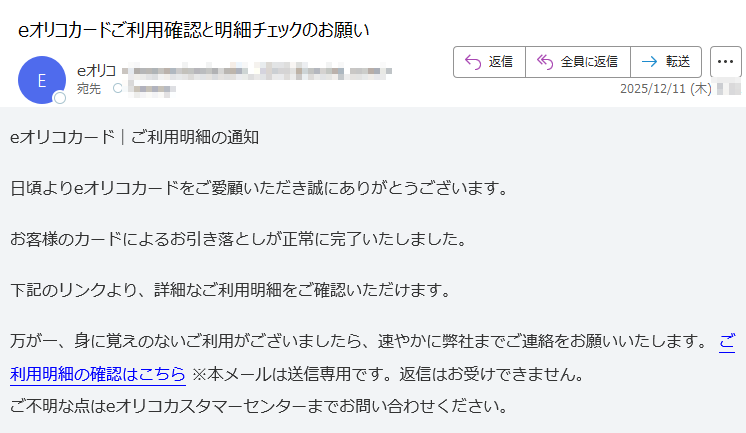Click the sender name eオリコ
This screenshot has width=746, height=433.
97,71
